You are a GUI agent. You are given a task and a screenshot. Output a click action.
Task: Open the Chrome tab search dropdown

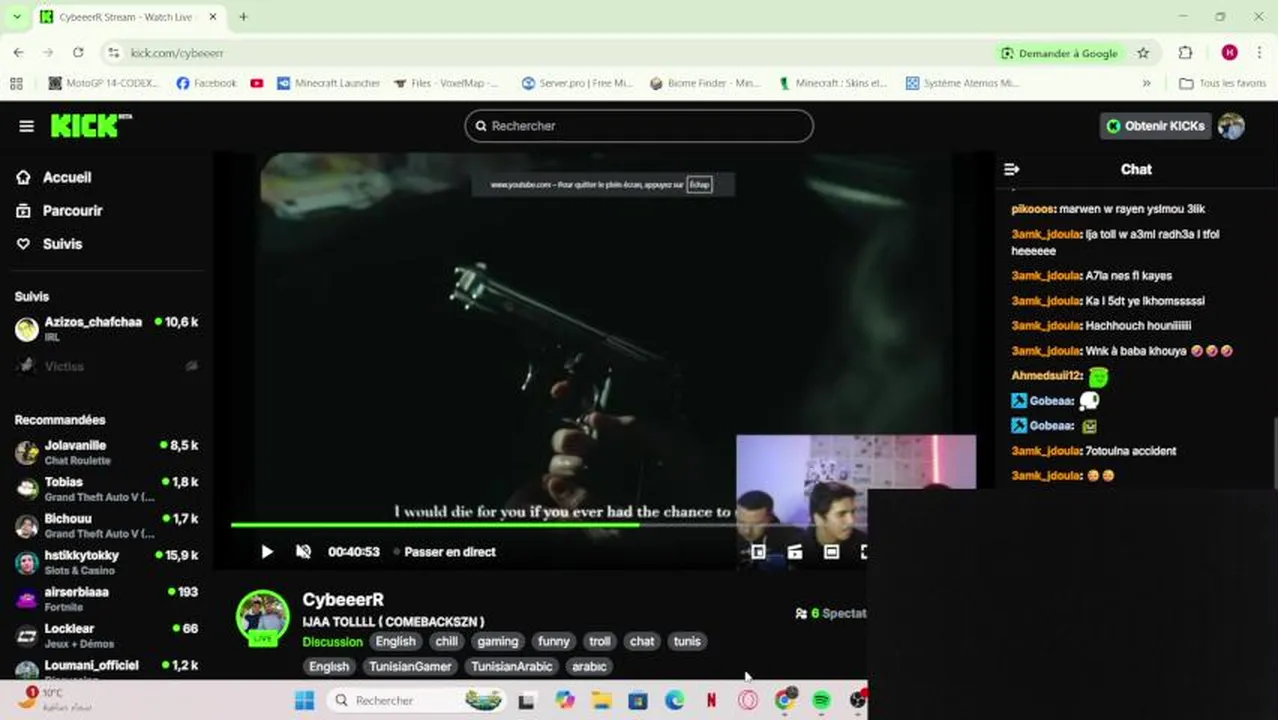point(16,17)
